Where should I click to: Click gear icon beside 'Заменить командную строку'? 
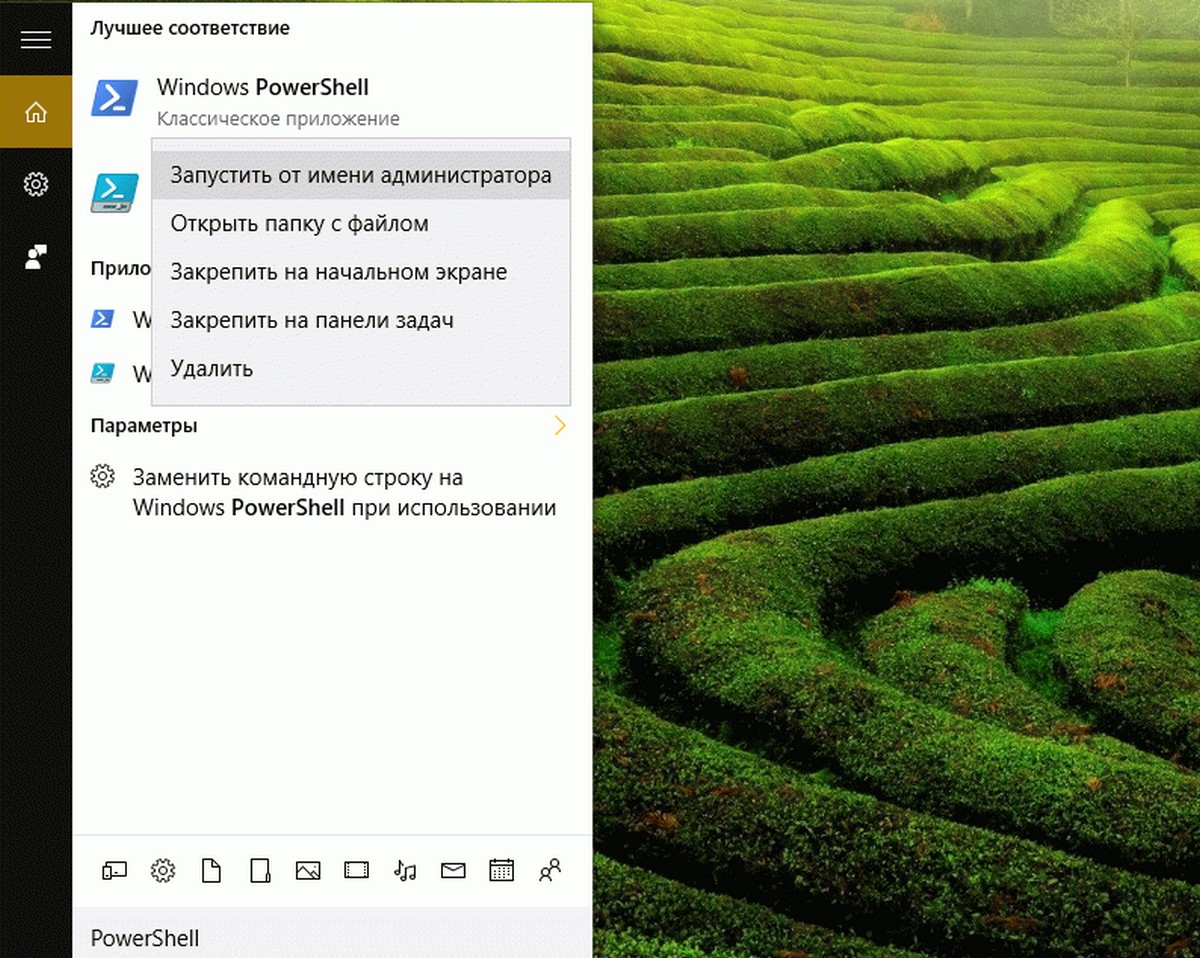pos(102,476)
